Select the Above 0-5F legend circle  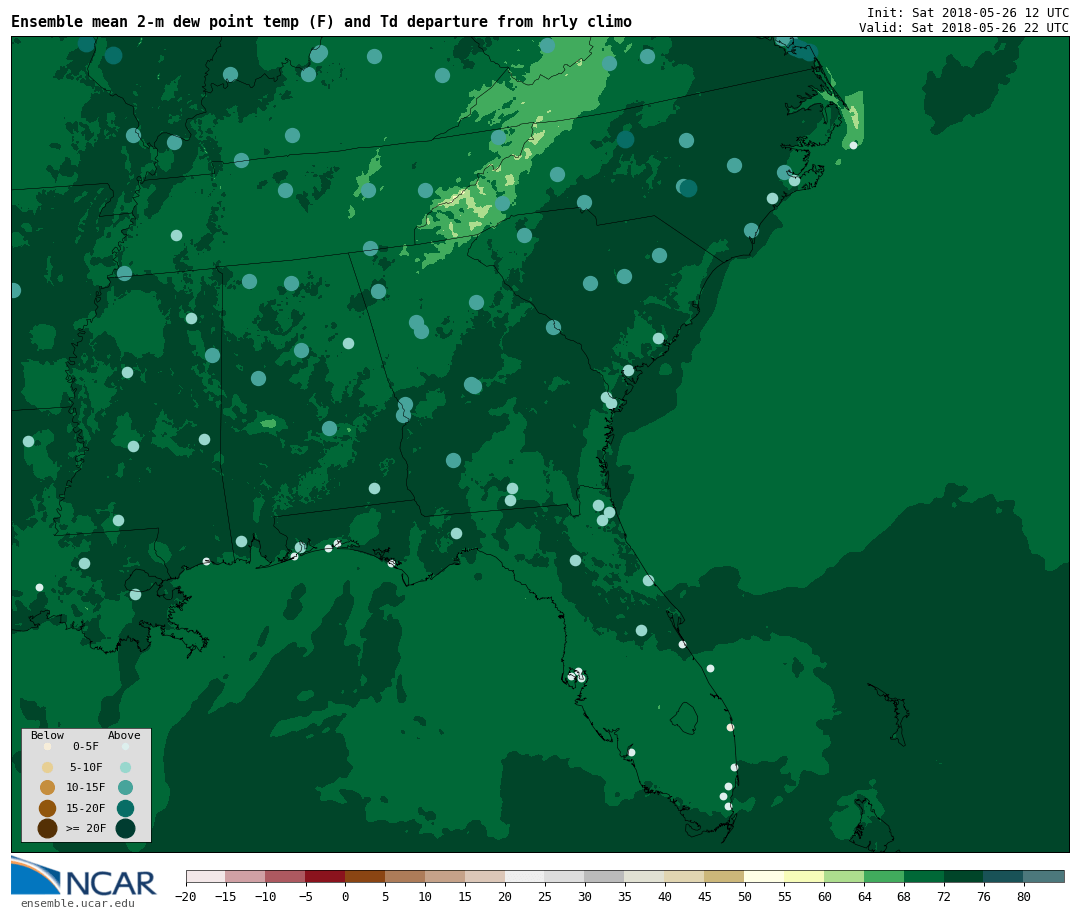(125, 747)
